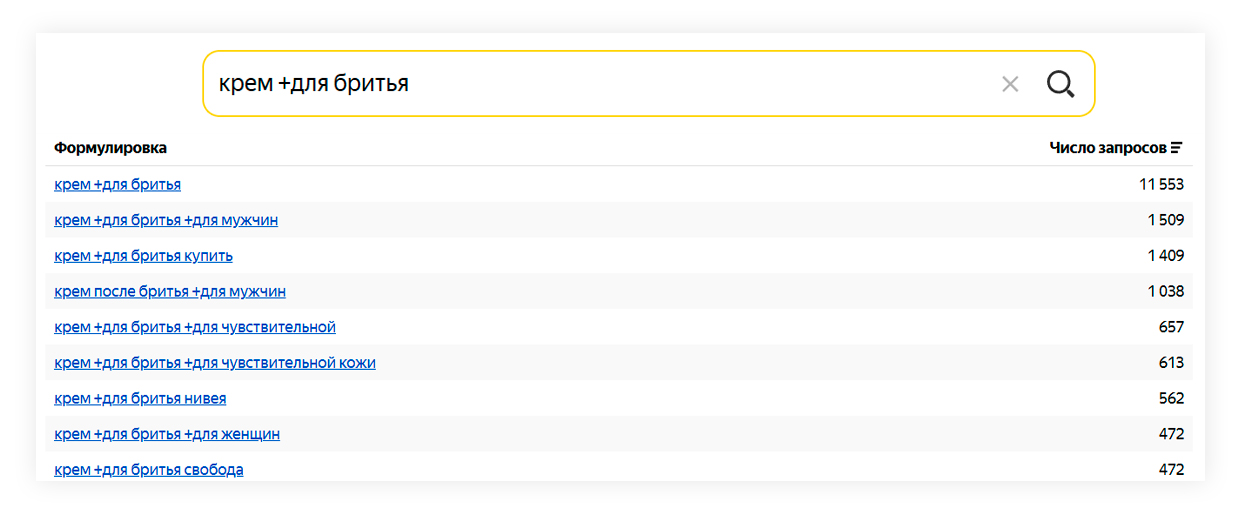Open the "крем +для бритья" link
This screenshot has width=1240, height=514.
tap(117, 185)
